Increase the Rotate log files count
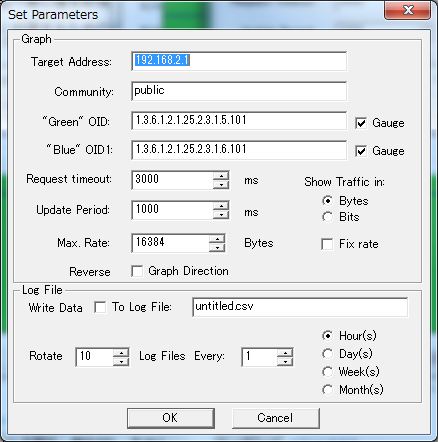The height and width of the screenshot is (442, 438). [x=121, y=353]
